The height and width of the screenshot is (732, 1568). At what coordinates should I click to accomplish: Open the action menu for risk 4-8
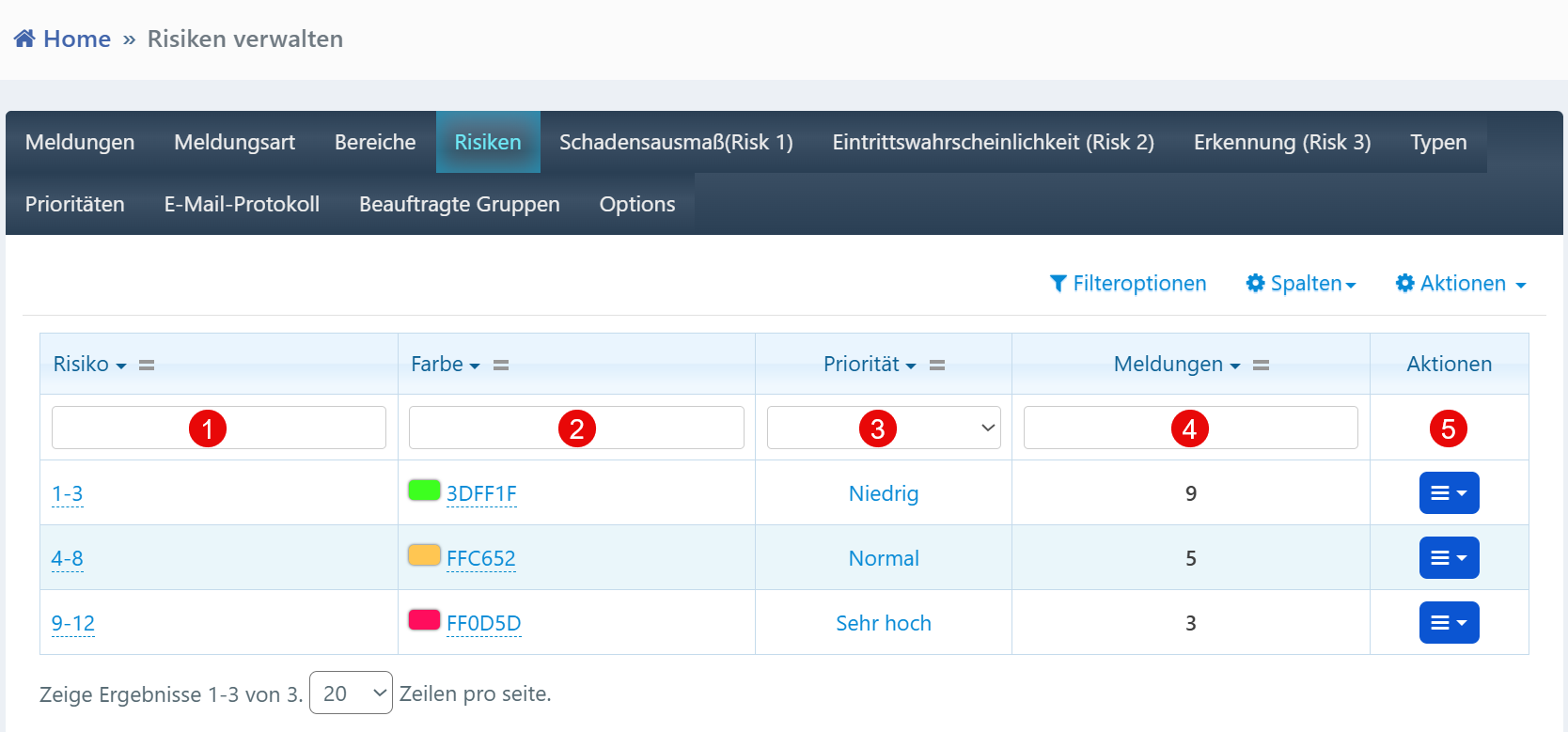tap(1449, 558)
